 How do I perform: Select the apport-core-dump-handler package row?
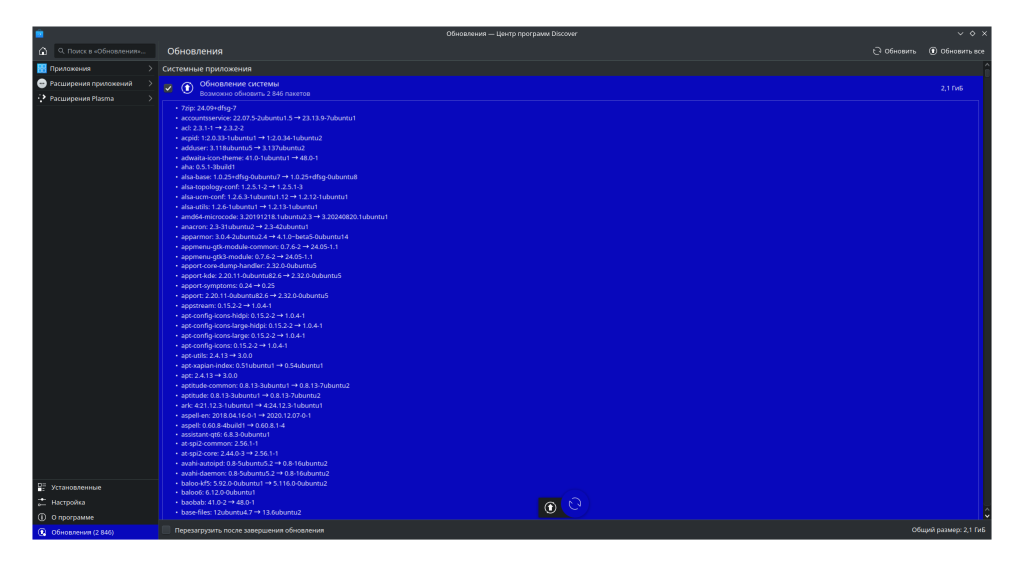pos(249,266)
